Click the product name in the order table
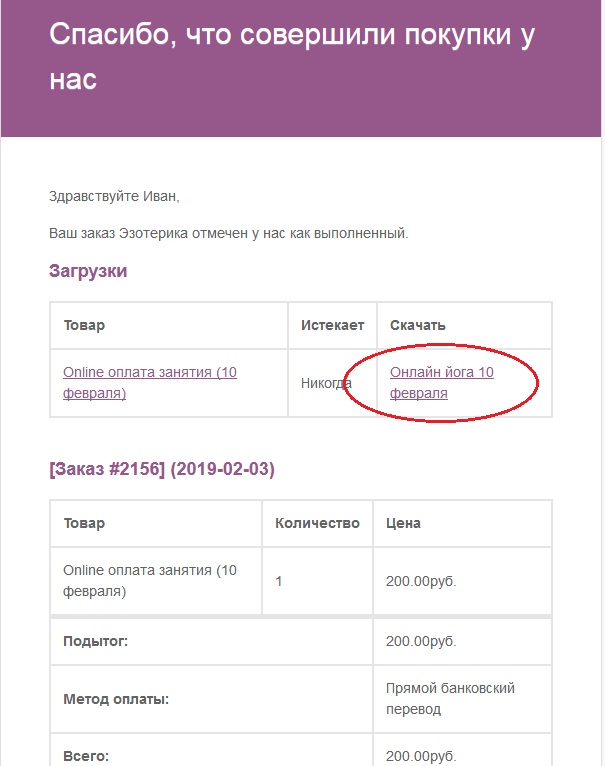605x766 pixels. tap(149, 581)
